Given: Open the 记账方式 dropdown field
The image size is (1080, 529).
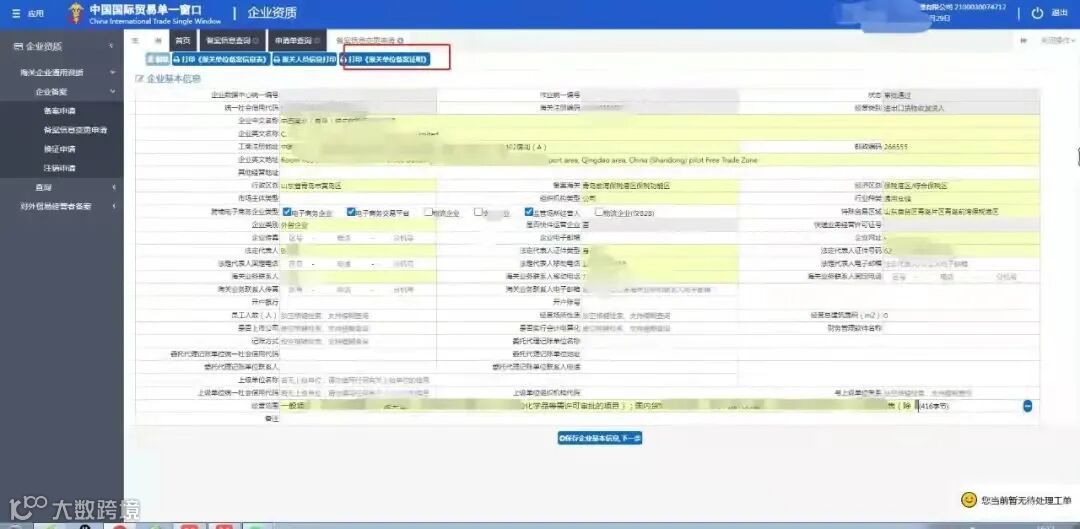Looking at the screenshot, I should click(x=357, y=341).
